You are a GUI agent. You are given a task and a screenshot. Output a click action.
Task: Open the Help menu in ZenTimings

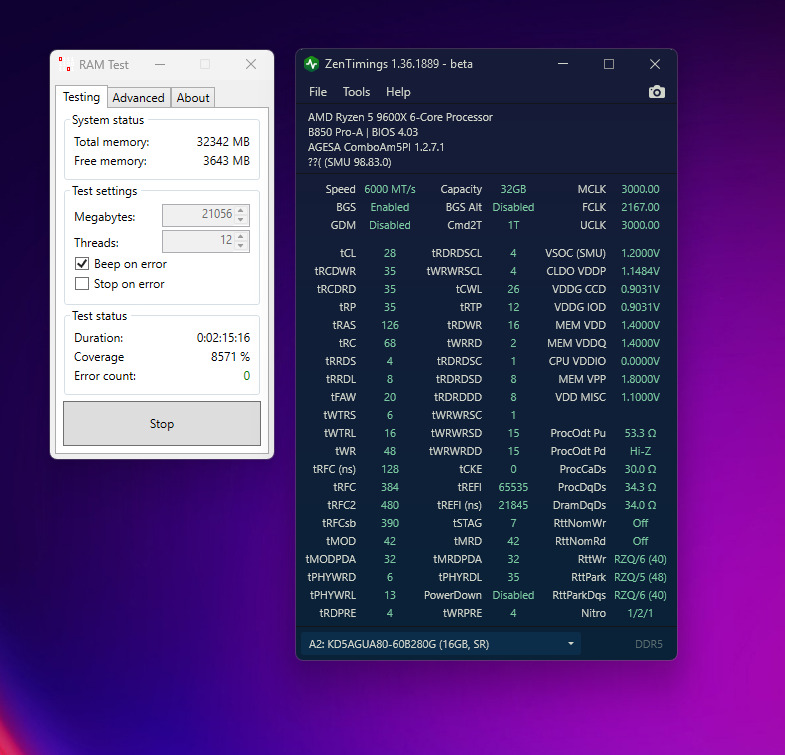click(398, 92)
